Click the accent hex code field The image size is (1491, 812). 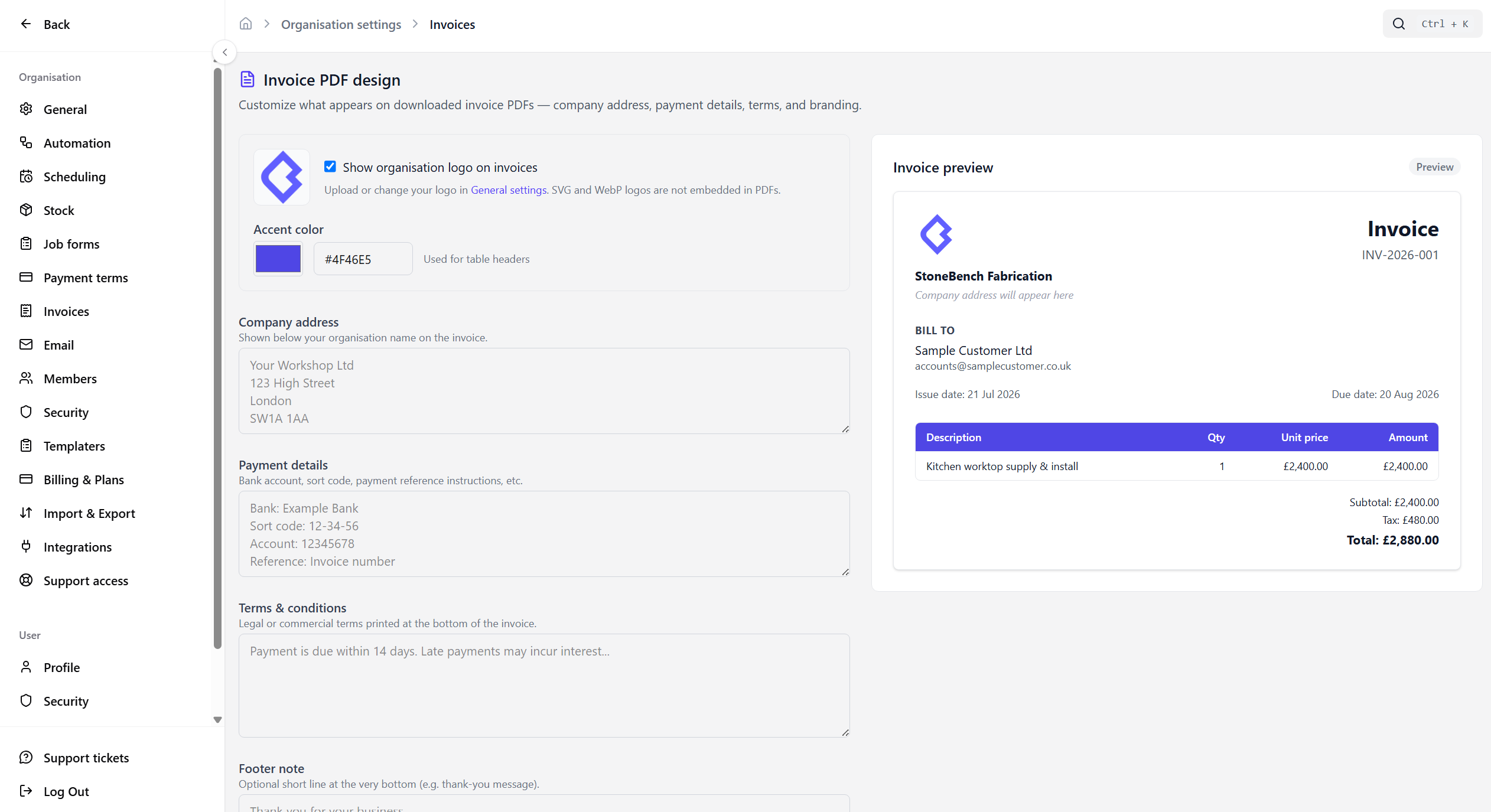(363, 259)
